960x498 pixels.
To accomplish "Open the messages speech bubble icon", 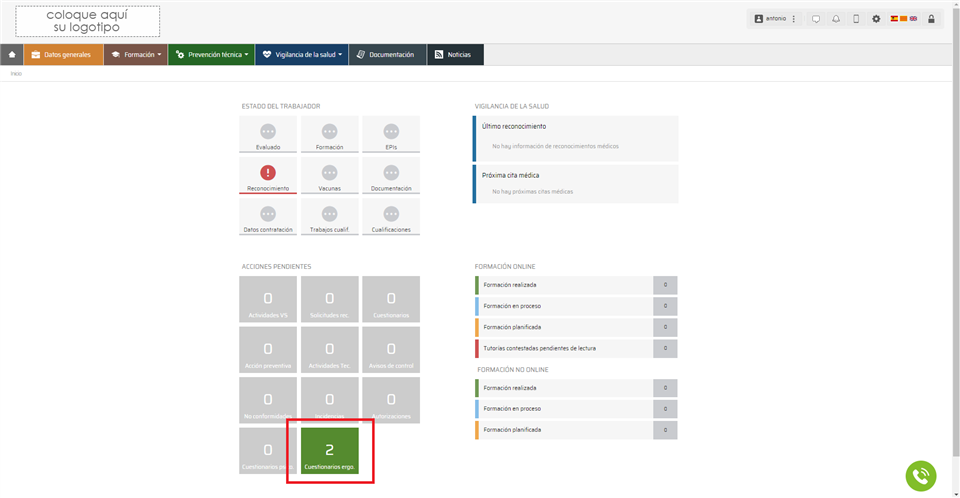I will 816,19.
